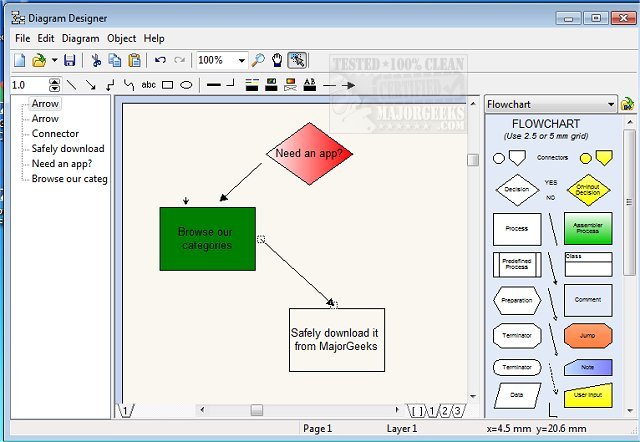Open the fill color picker
The width and height of the screenshot is (640, 442).
[271, 85]
